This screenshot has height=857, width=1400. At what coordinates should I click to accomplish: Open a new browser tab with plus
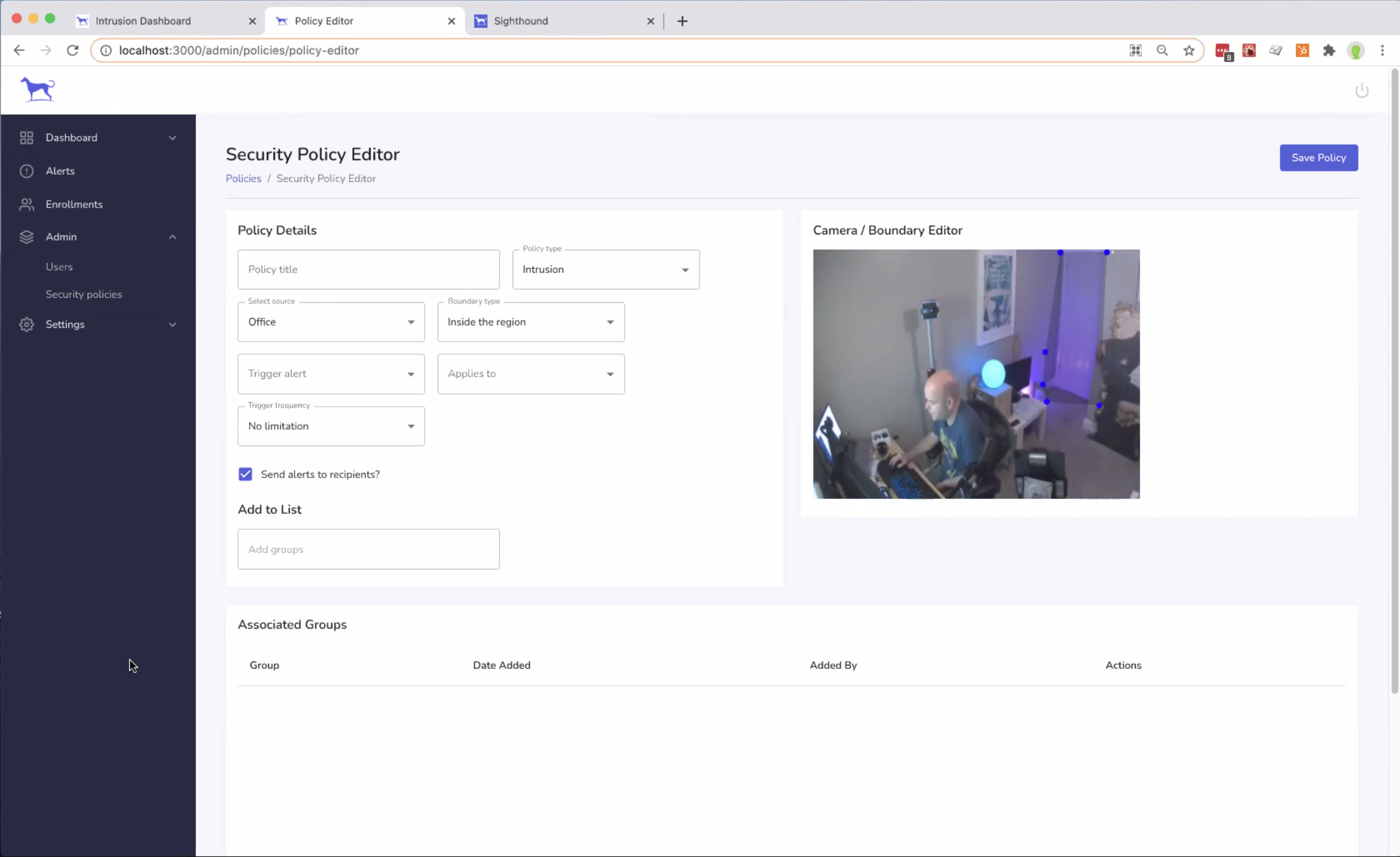click(x=682, y=21)
